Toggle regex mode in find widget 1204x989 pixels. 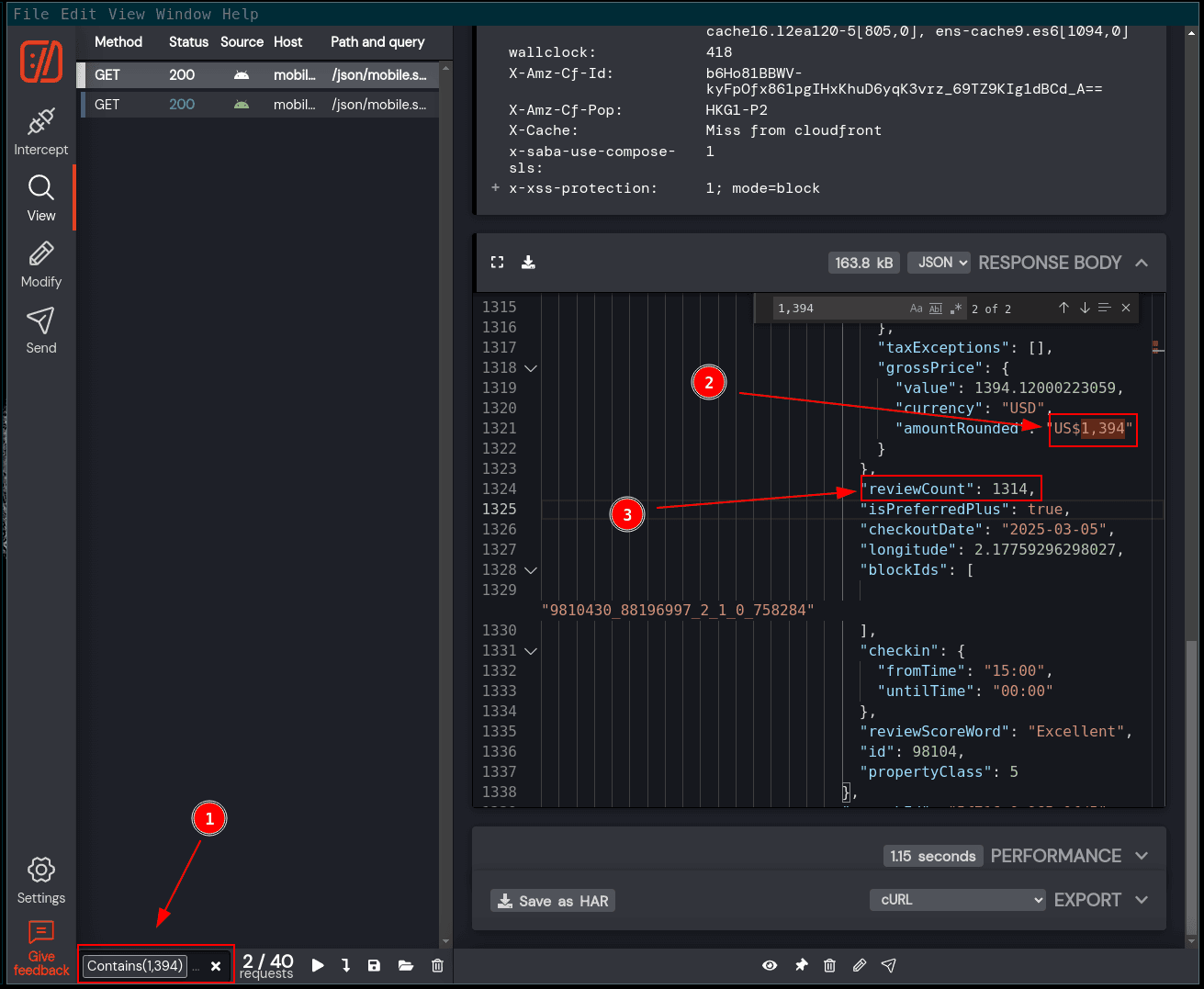tap(956, 309)
